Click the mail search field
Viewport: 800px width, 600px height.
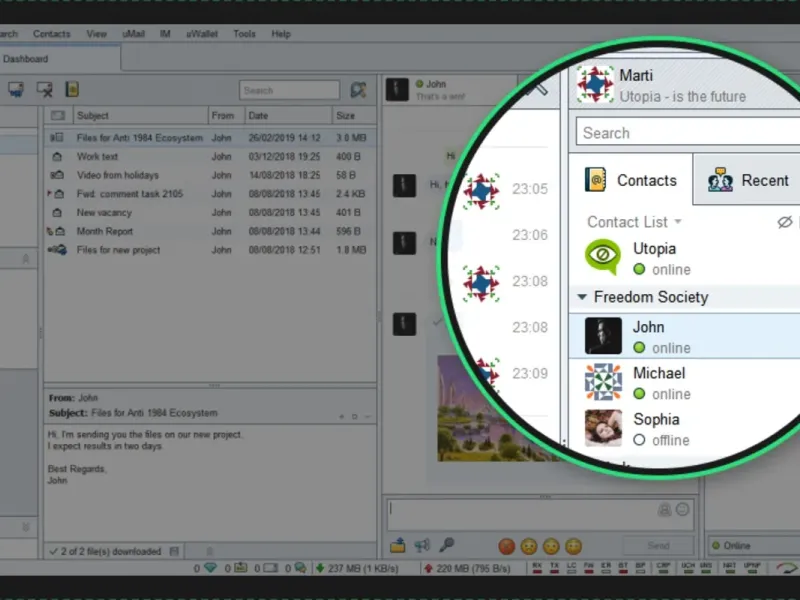pos(289,90)
